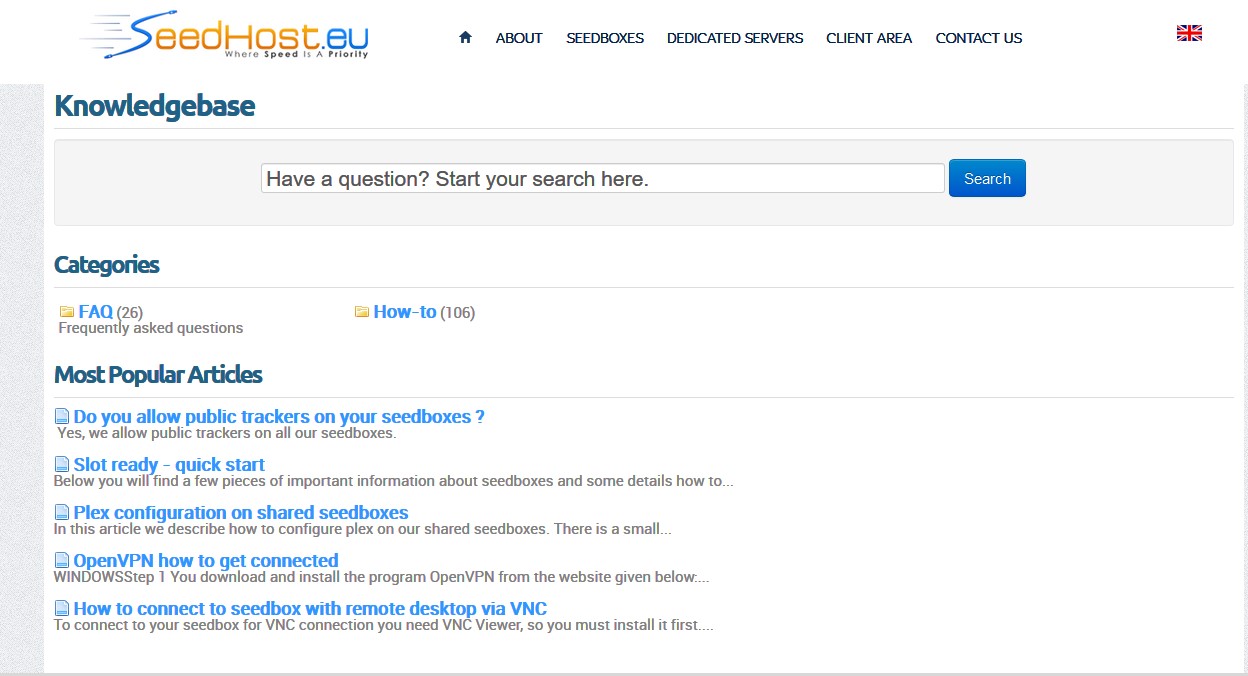Screen dimensions: 1248x676
Task: Open 'Plex configuration on shared seedboxes' article
Action: [x=241, y=512]
